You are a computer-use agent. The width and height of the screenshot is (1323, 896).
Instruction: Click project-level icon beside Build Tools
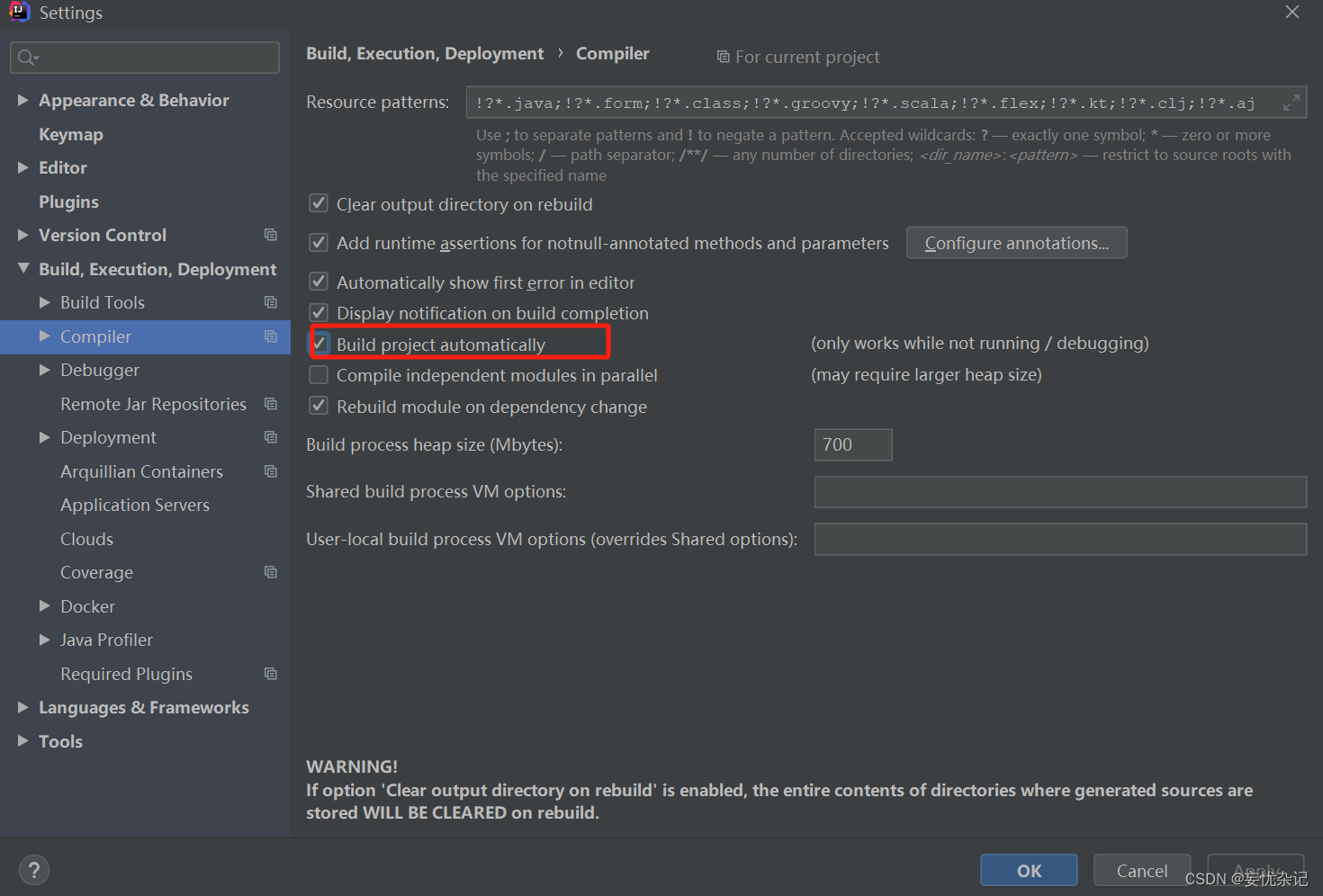[270, 302]
